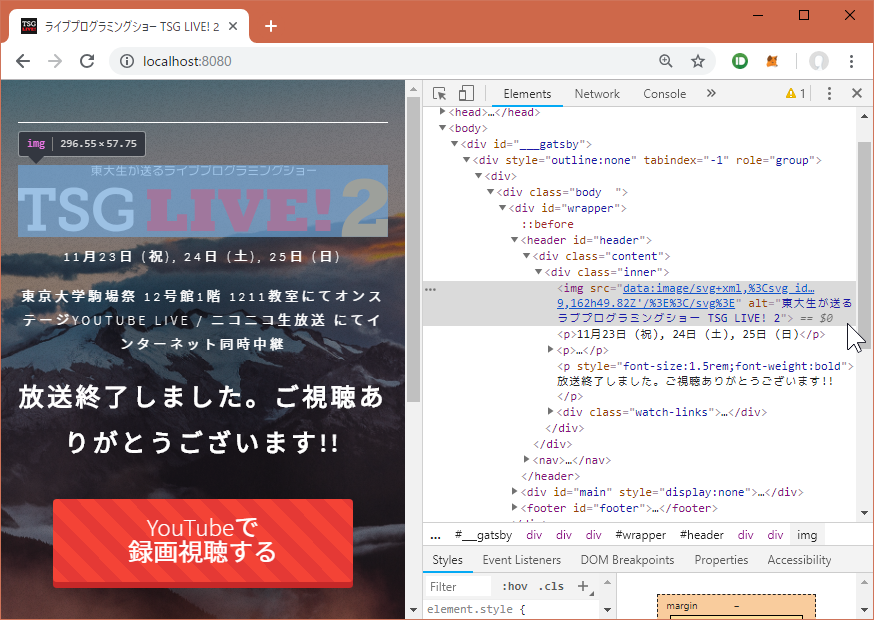
Task: Switch to the Elements tab
Action: coord(527,94)
